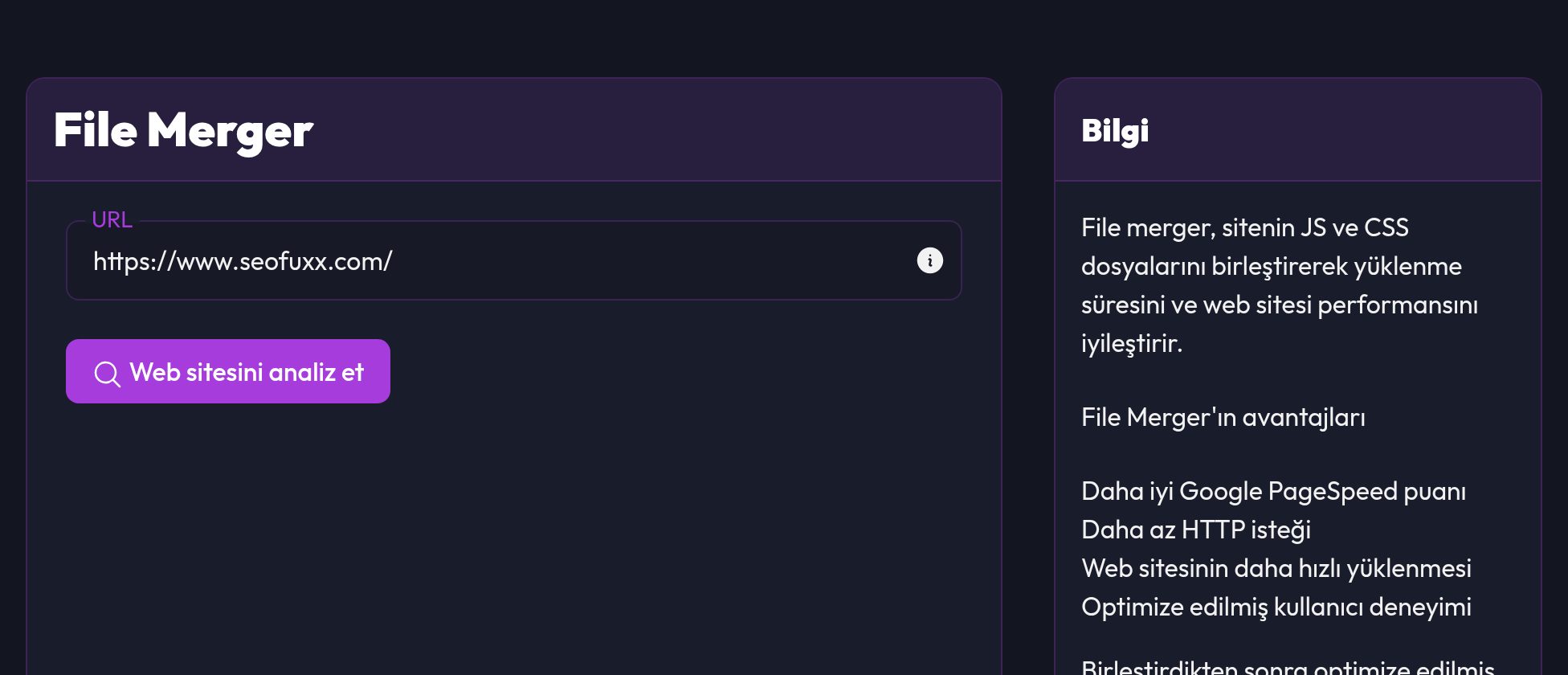Click the File Merger panel heading
Viewport: 1568px width, 675px height.
point(183,130)
